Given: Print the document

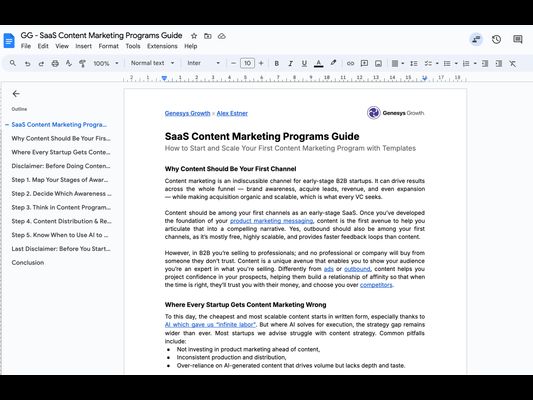Looking at the screenshot, I should (x=55, y=64).
